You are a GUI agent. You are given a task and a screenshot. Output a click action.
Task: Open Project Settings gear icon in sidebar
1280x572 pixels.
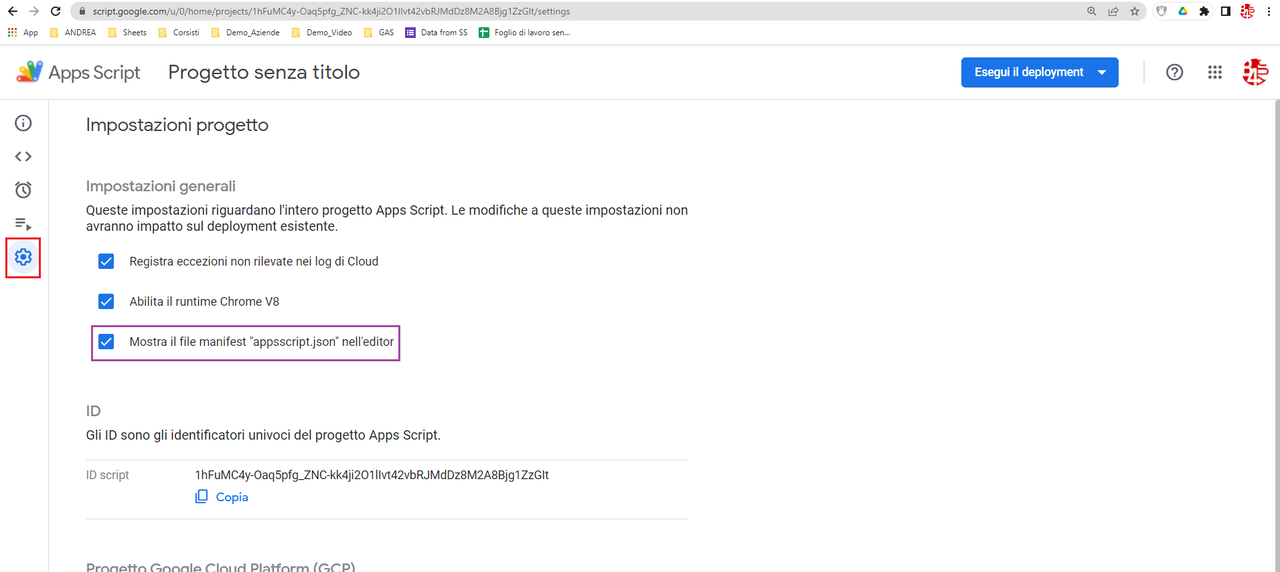23,258
